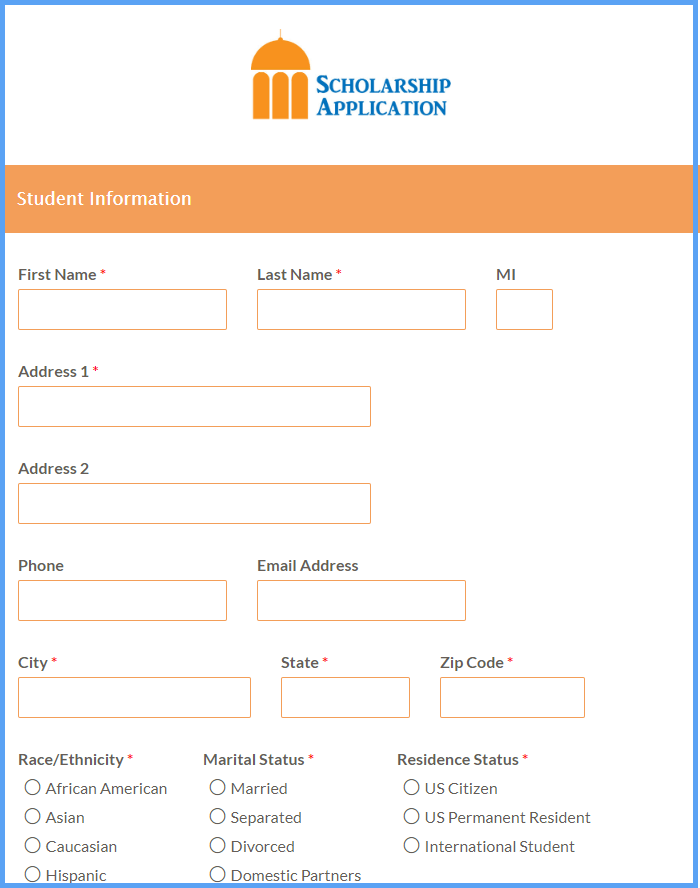This screenshot has height=888, width=700.
Task: Focus the MI middle initial field
Action: point(524,310)
